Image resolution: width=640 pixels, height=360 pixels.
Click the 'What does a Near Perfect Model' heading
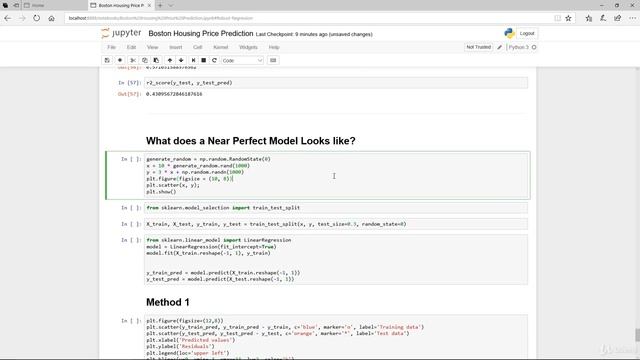click(x=251, y=141)
